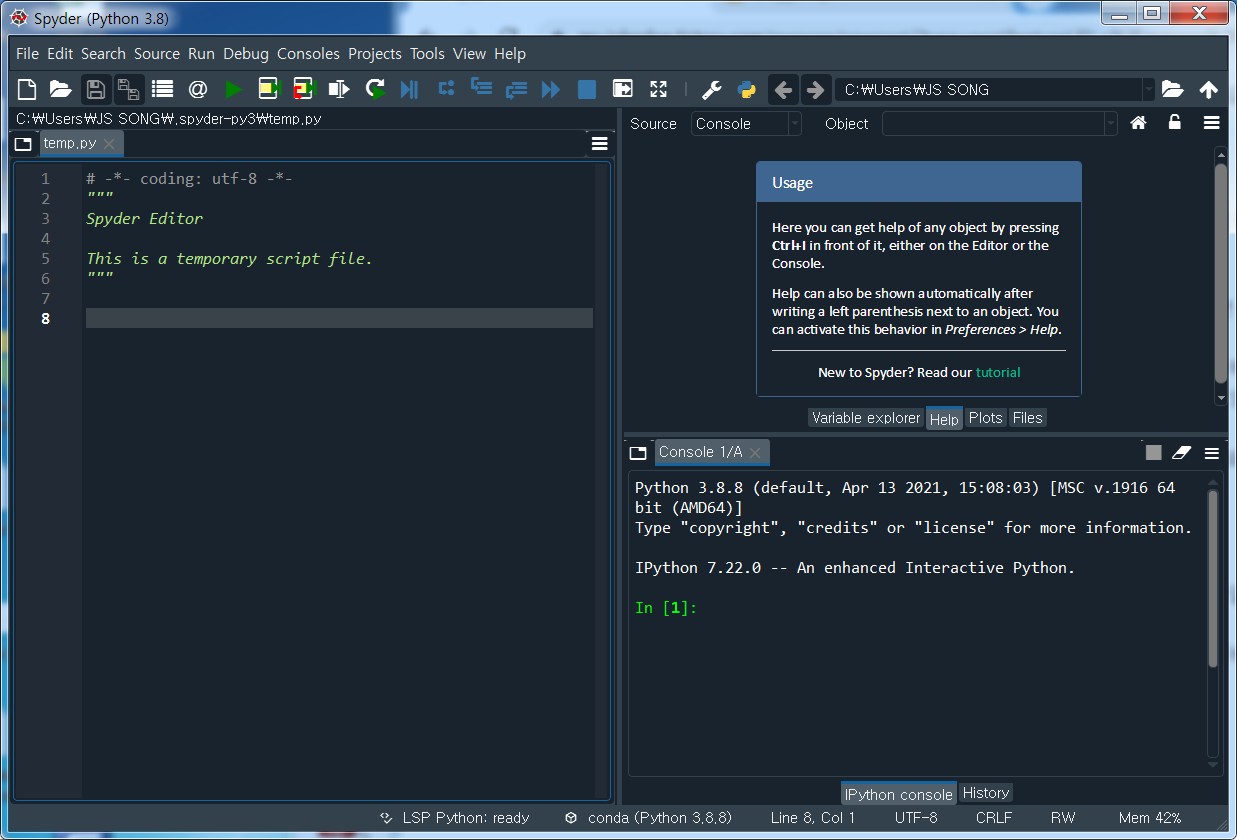Save all files from the toolbar
The image size is (1237, 840).
click(x=128, y=89)
